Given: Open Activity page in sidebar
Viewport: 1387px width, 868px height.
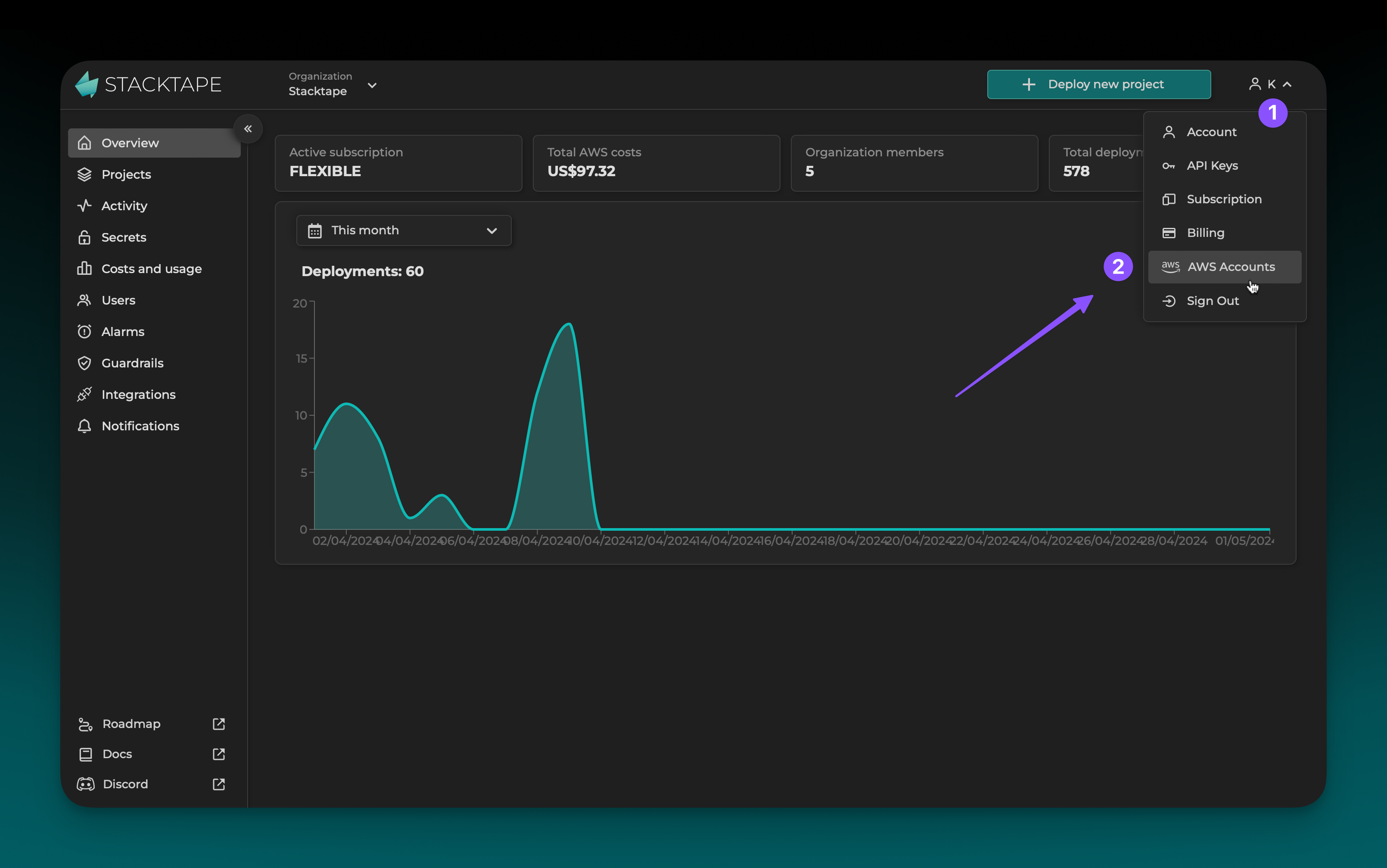Looking at the screenshot, I should tap(154, 205).
